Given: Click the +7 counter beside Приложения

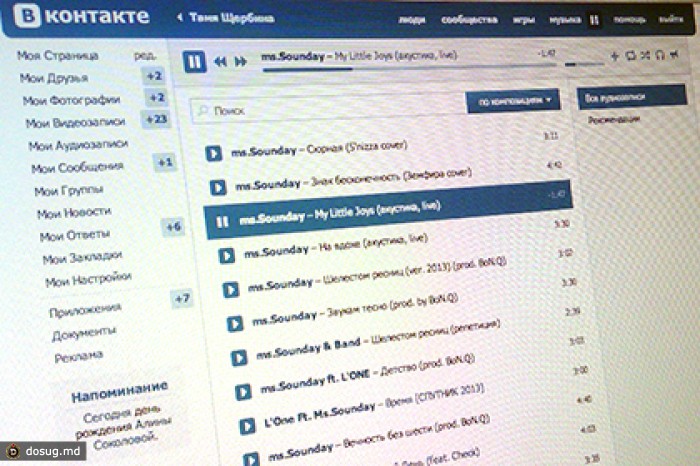Looking at the screenshot, I should [182, 299].
